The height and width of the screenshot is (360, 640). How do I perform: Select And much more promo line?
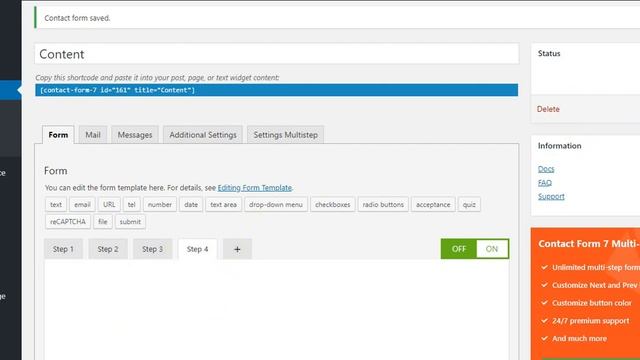(579, 338)
